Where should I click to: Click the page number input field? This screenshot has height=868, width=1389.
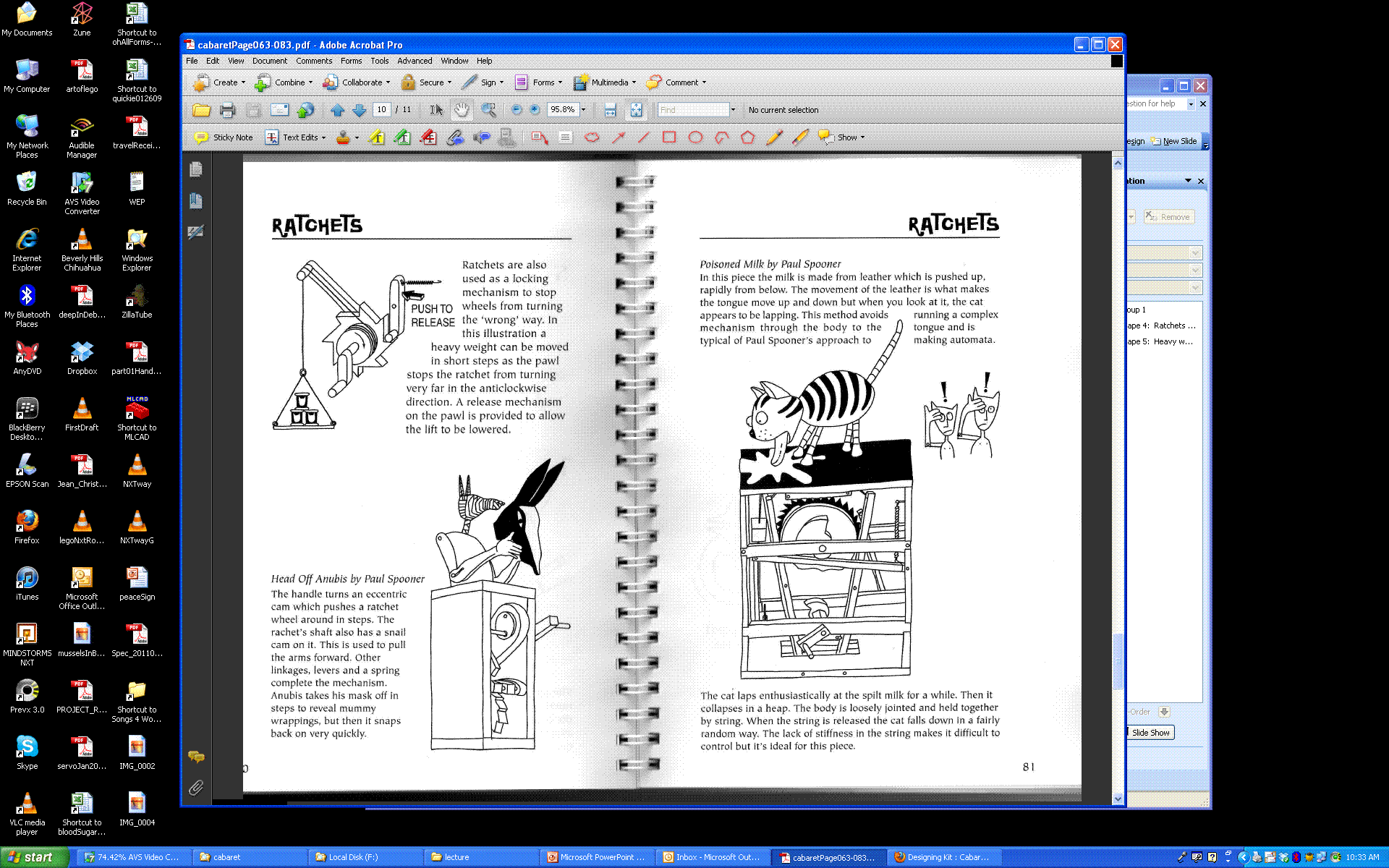click(x=381, y=110)
